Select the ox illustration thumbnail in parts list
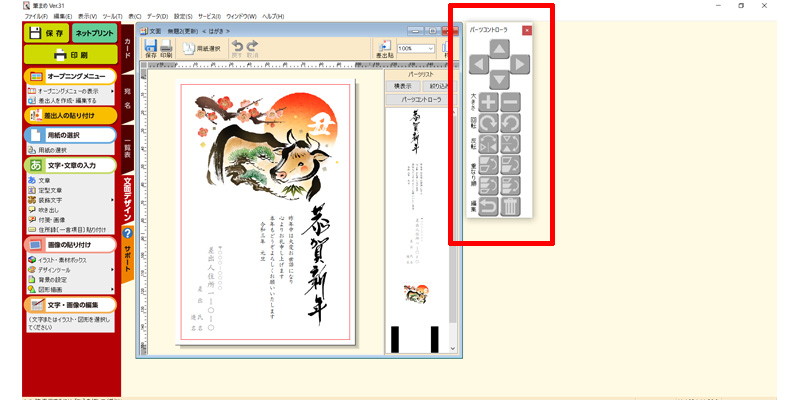Image resolution: width=800 pixels, height=400 pixels. [x=416, y=294]
